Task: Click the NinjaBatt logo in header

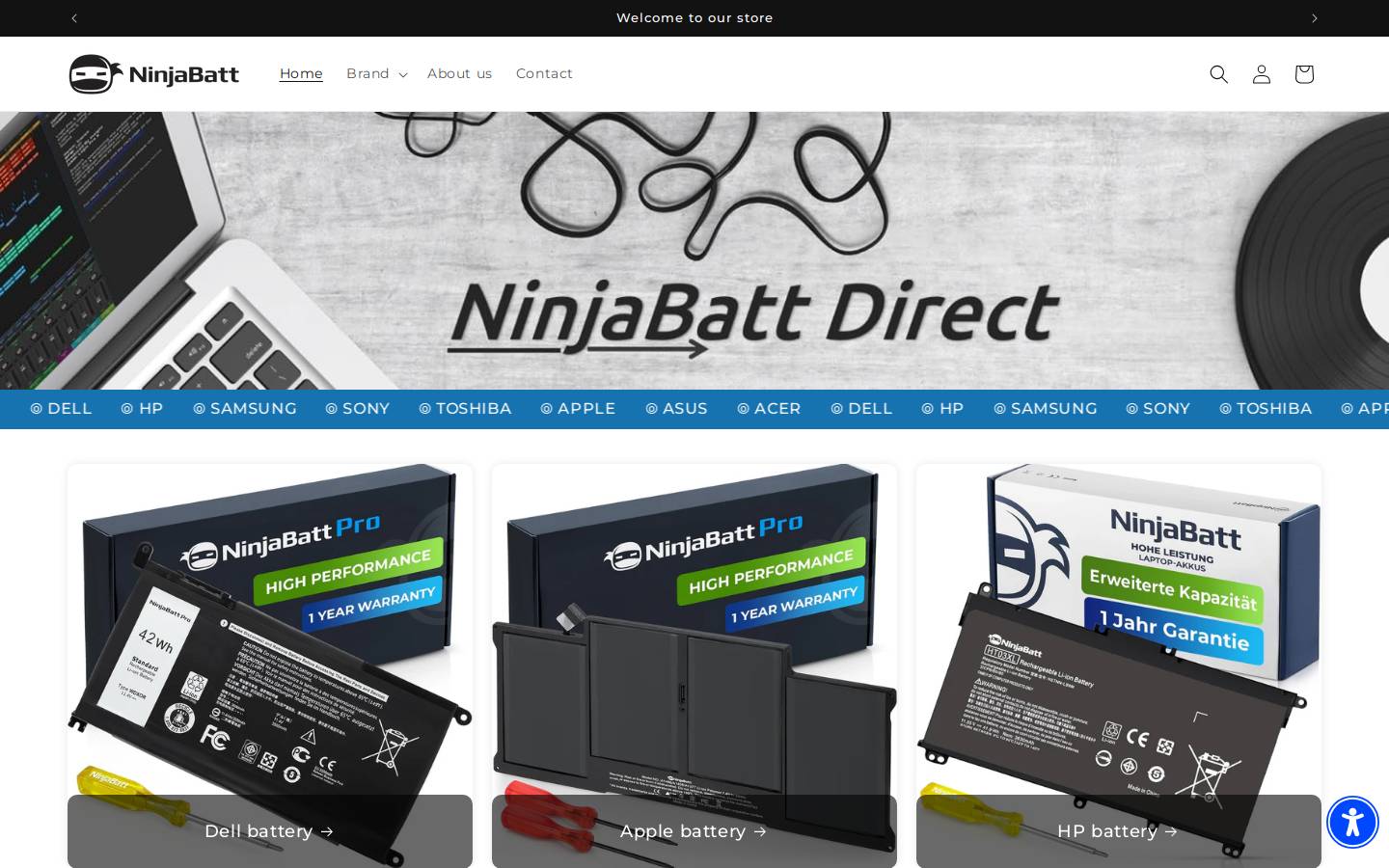Action: 154,74
